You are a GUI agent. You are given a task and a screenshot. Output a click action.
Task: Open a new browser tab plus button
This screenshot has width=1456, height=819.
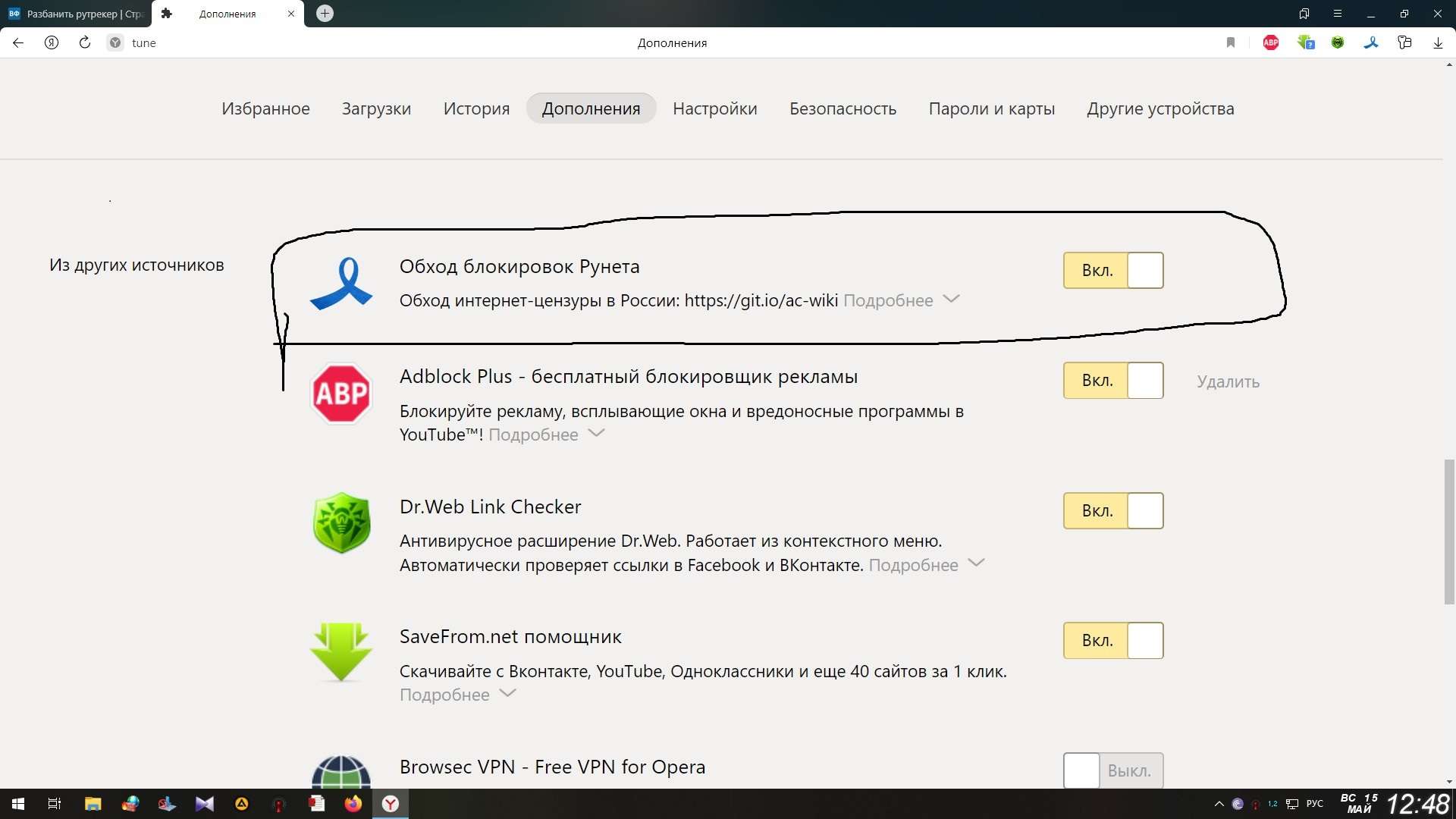click(x=325, y=14)
